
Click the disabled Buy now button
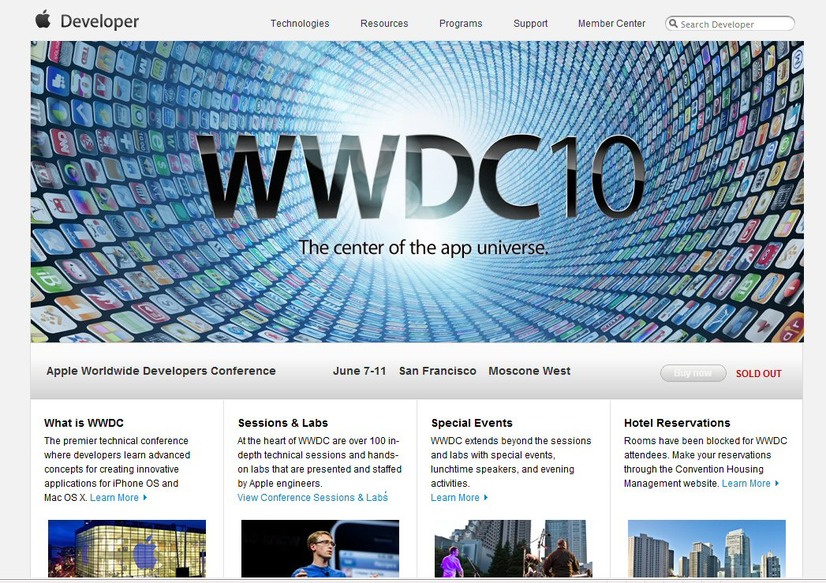[693, 373]
